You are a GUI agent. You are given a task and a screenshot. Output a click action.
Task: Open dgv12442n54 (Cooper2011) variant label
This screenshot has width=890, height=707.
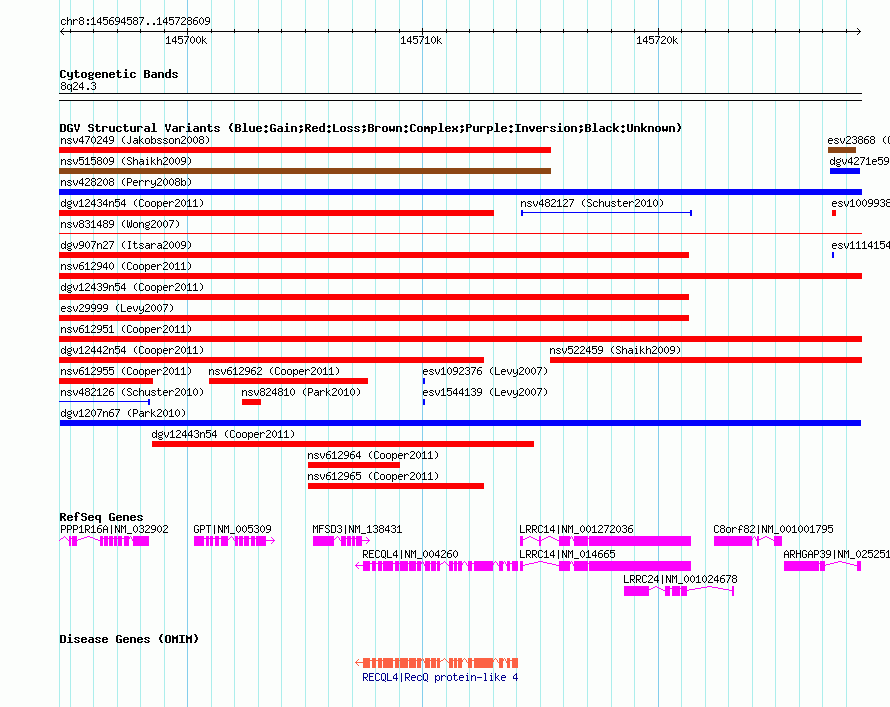point(132,350)
